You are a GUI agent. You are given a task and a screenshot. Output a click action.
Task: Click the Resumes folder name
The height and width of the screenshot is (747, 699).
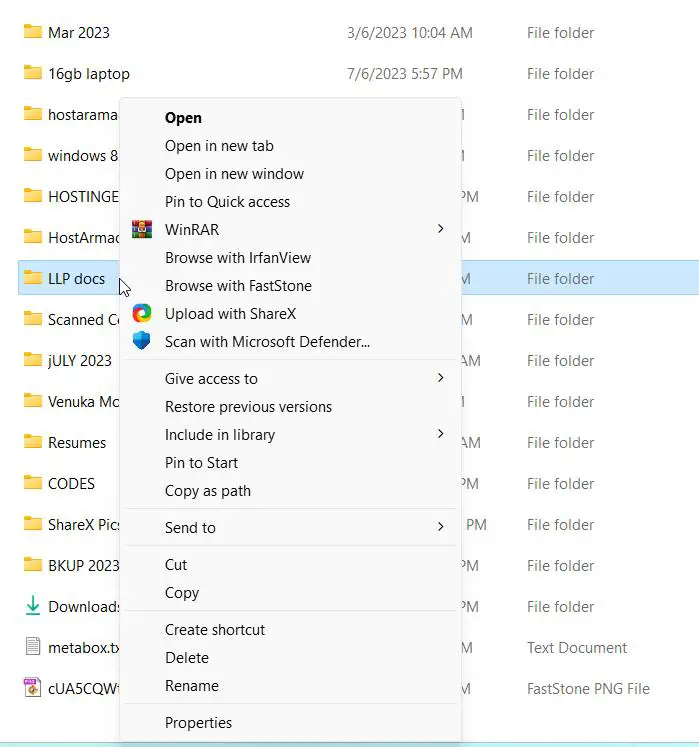(x=77, y=443)
